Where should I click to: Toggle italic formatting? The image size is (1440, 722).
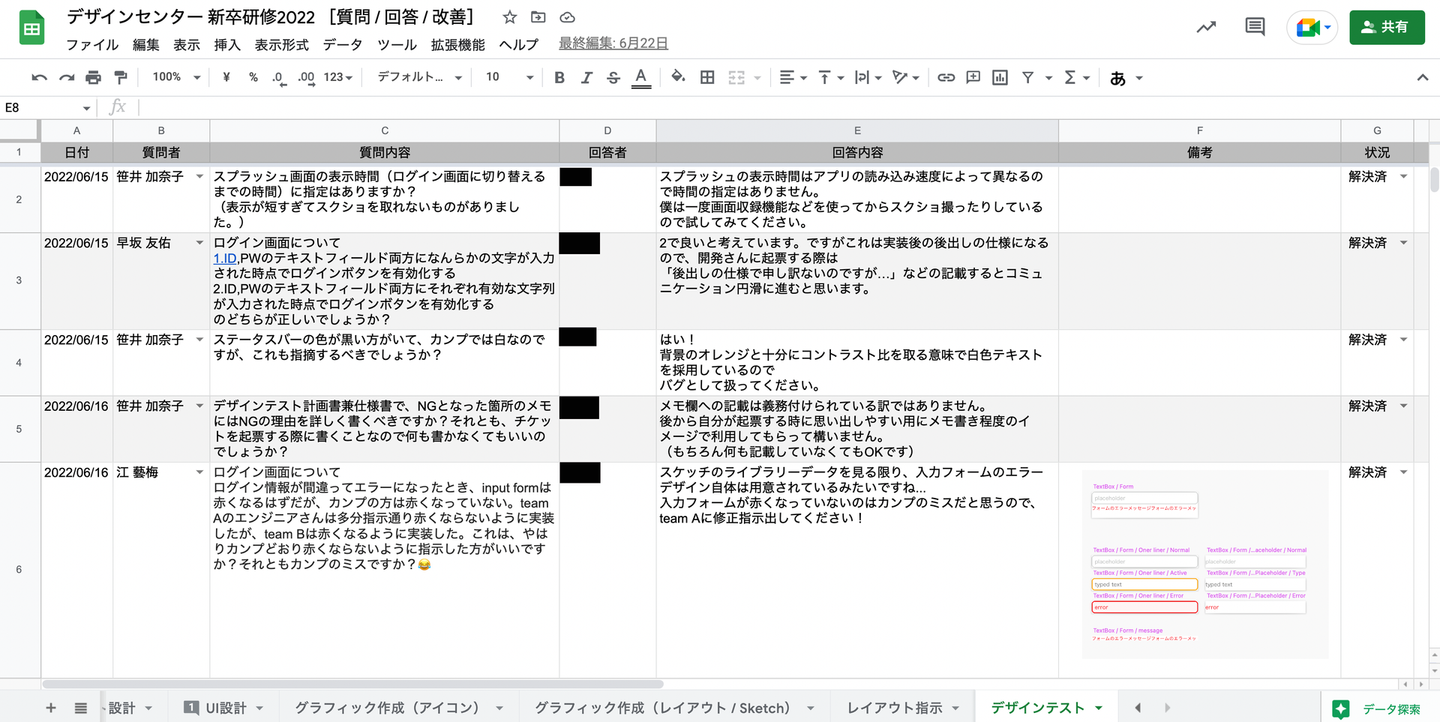[587, 77]
